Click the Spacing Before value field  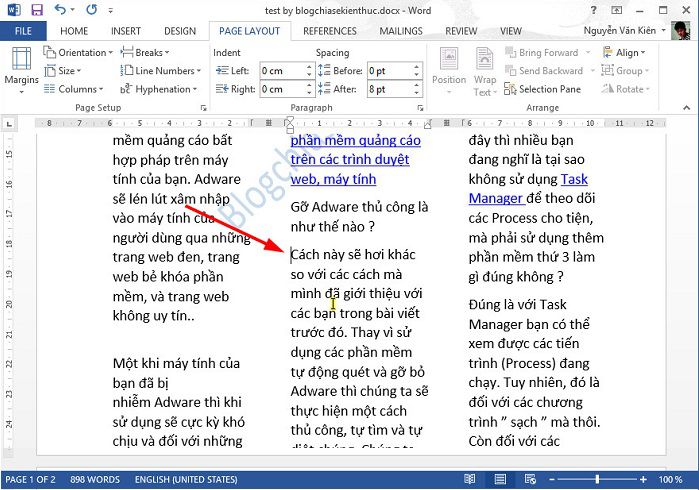[x=389, y=71]
